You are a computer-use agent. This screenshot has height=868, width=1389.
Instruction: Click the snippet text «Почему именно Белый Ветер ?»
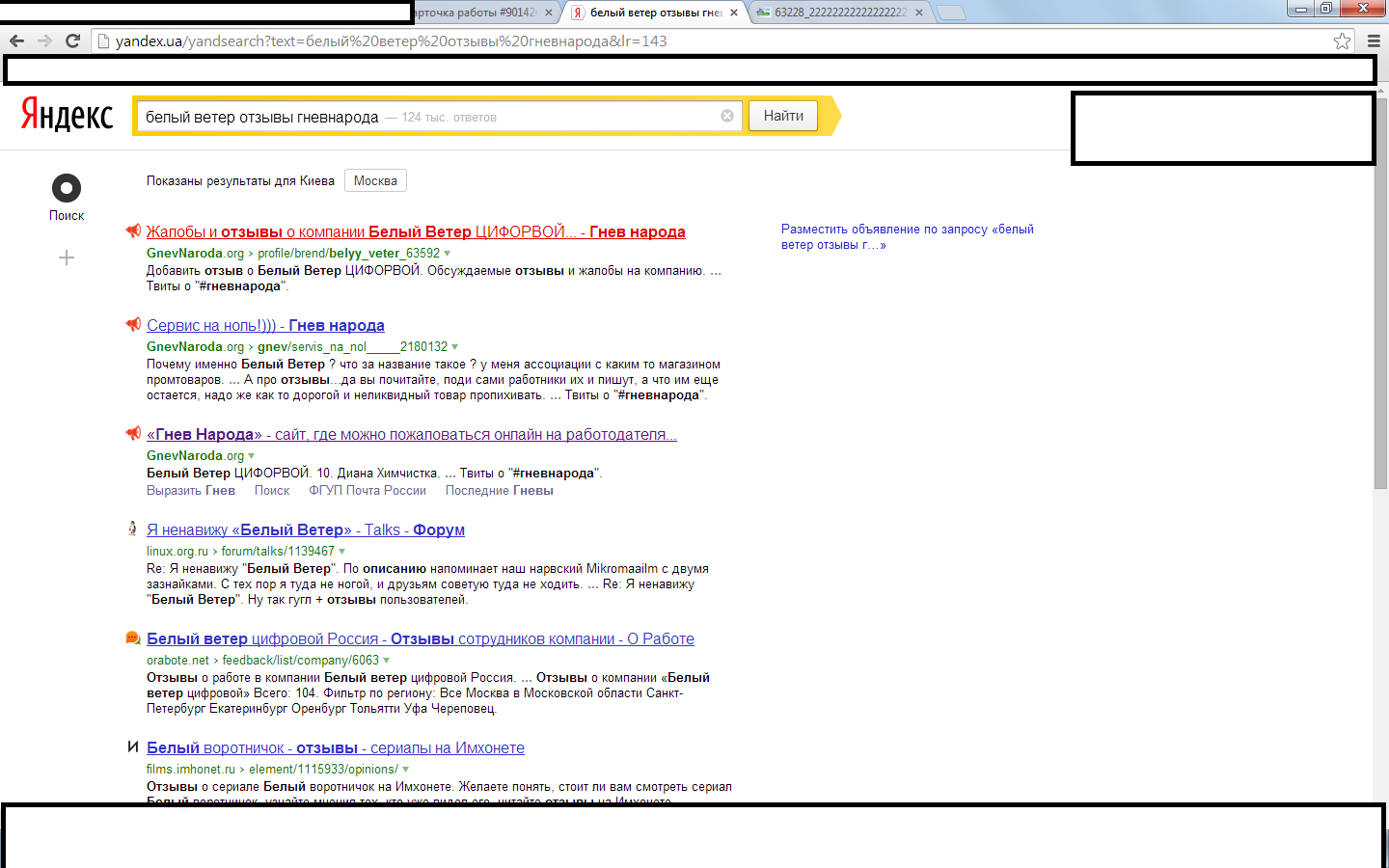click(x=240, y=364)
